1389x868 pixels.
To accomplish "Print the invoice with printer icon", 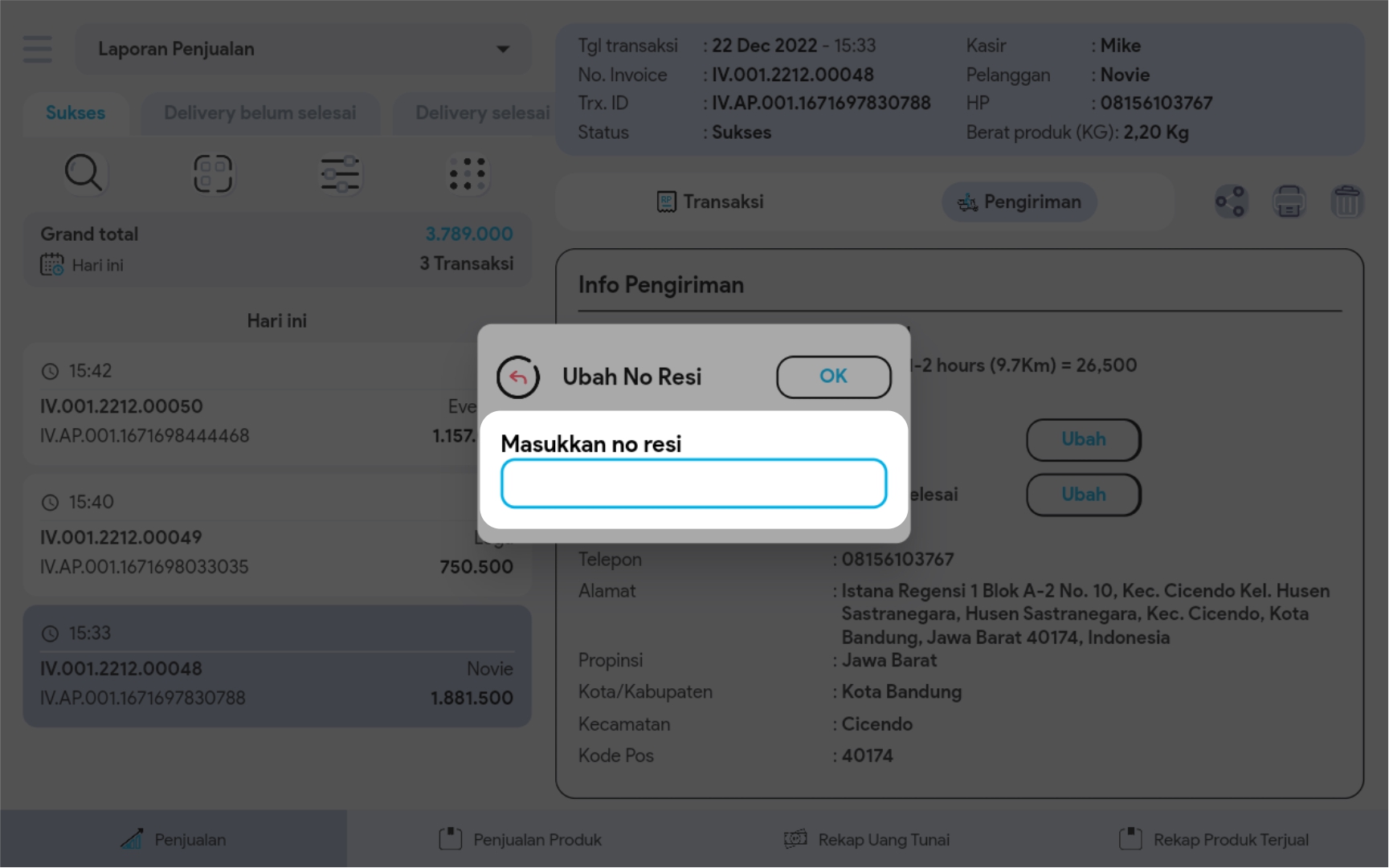I will pos(1289,202).
